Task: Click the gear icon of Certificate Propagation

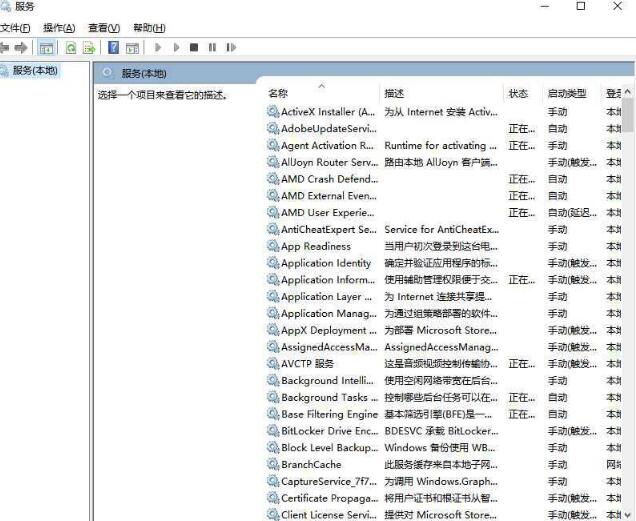Action: pyautogui.click(x=273, y=498)
